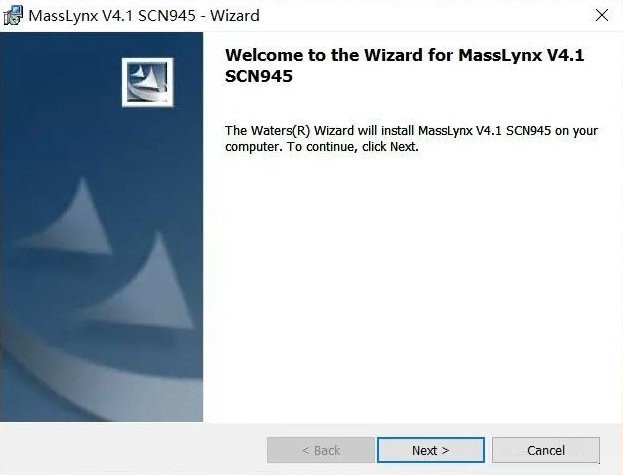This screenshot has height=475, width=623.
Task: Click the 'Waters(R)' word in the description
Action: click(x=281, y=130)
